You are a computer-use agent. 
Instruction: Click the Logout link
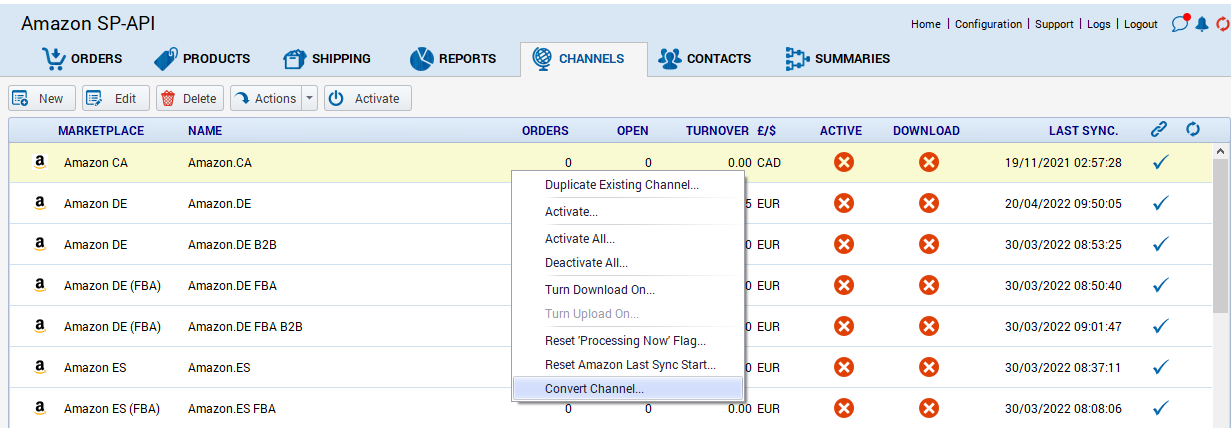(x=1140, y=24)
